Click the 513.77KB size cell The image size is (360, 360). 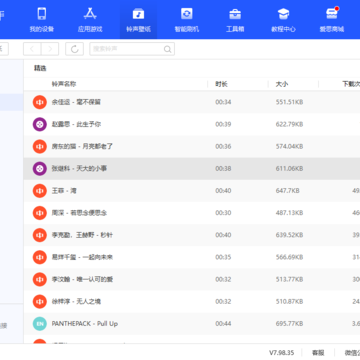(x=289, y=279)
